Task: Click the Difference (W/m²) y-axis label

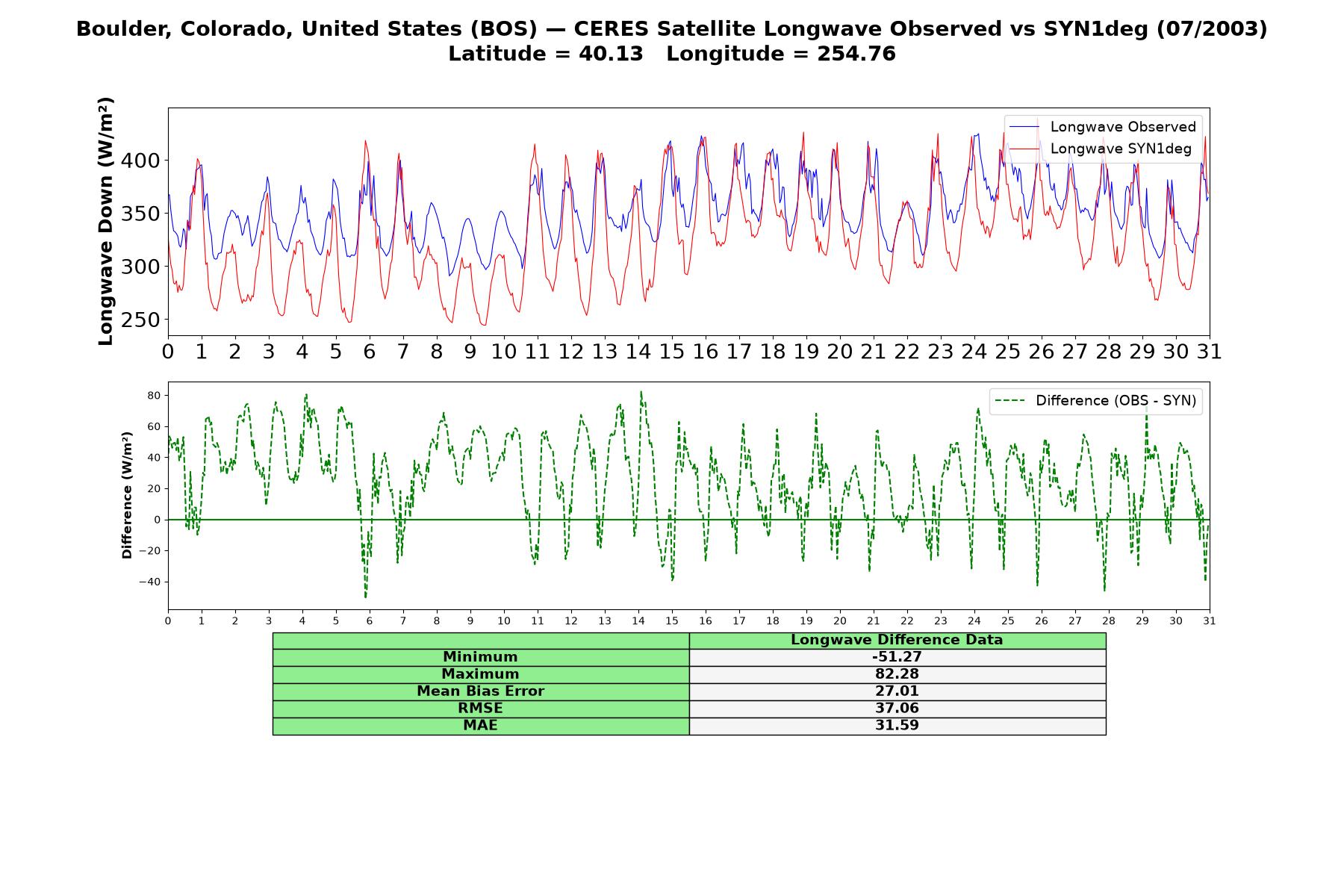Action: tap(127, 495)
